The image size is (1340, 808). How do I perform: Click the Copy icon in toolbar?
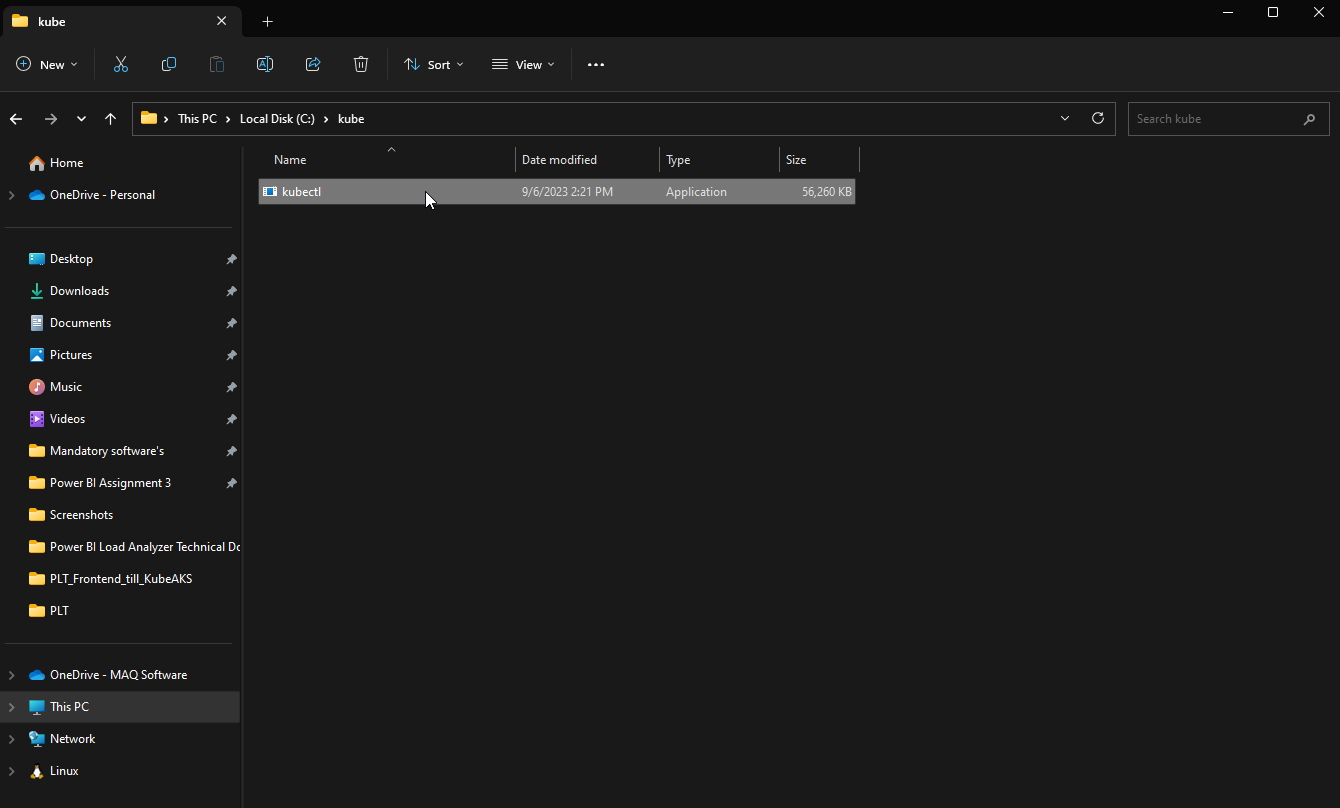pos(169,64)
